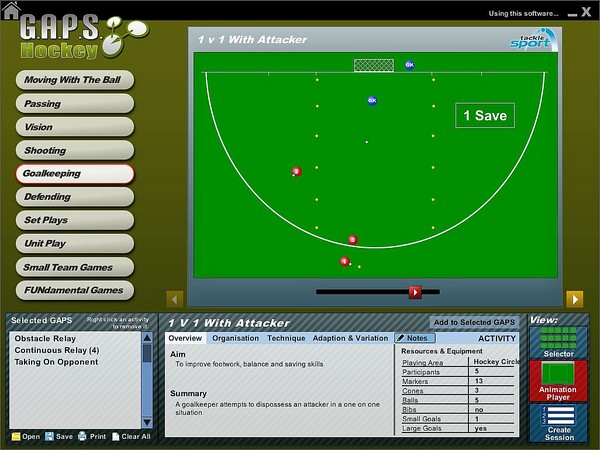The image size is (600, 450).
Task: Save the Selected GAPS list
Action: pos(59,437)
